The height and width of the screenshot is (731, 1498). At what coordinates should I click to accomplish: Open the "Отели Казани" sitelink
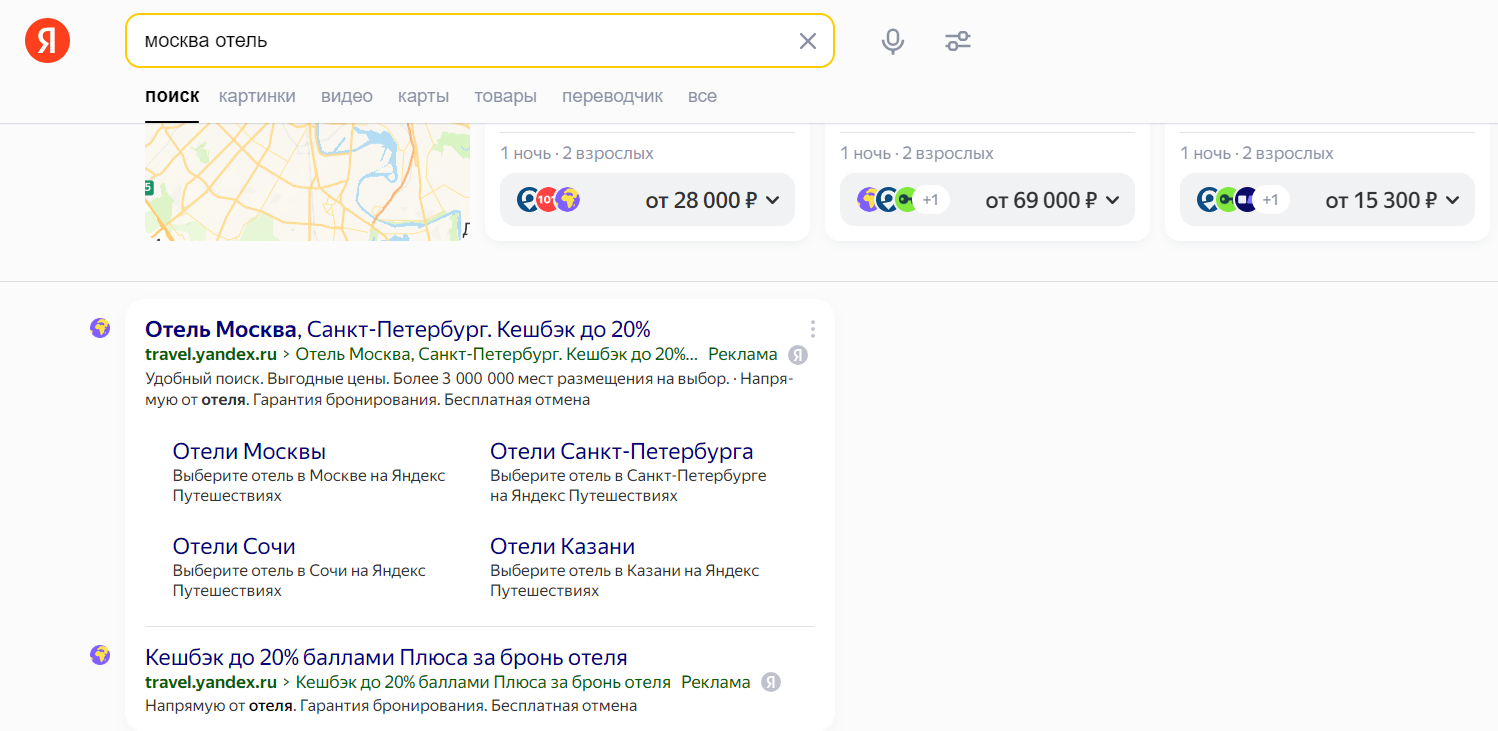click(x=563, y=546)
